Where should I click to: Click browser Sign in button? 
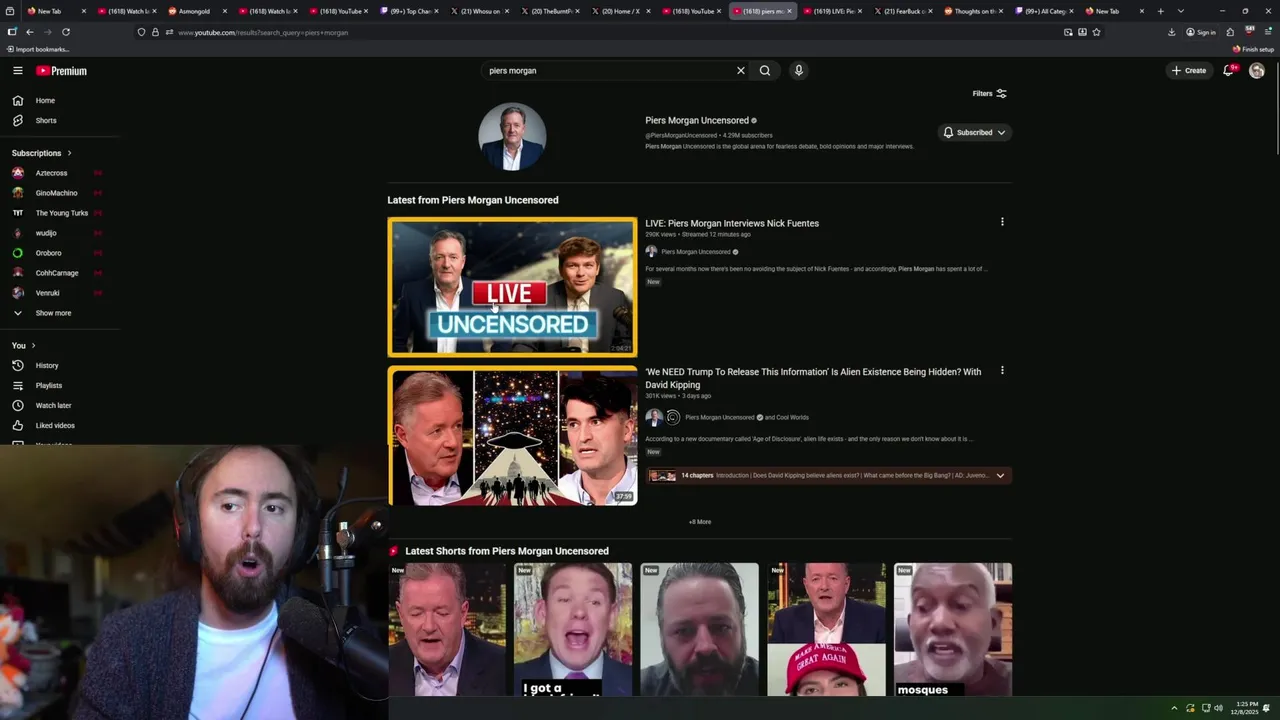(1200, 32)
